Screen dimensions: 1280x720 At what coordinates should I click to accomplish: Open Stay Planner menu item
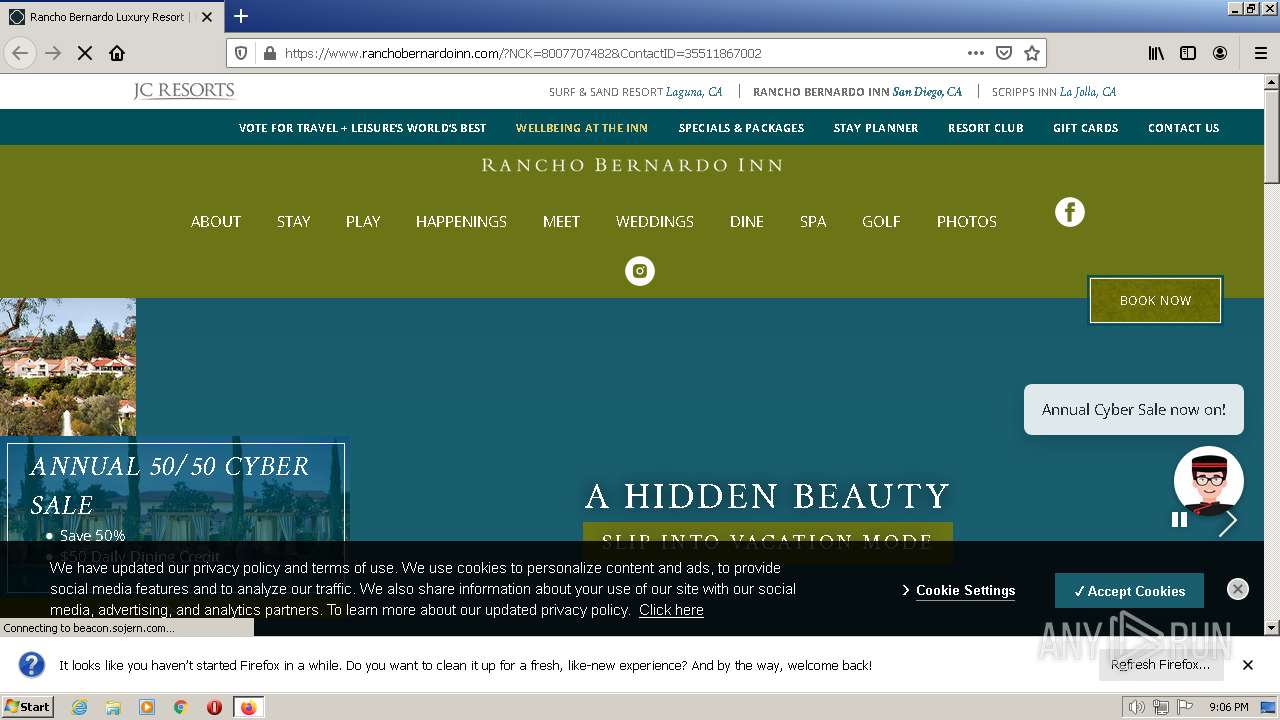876,128
